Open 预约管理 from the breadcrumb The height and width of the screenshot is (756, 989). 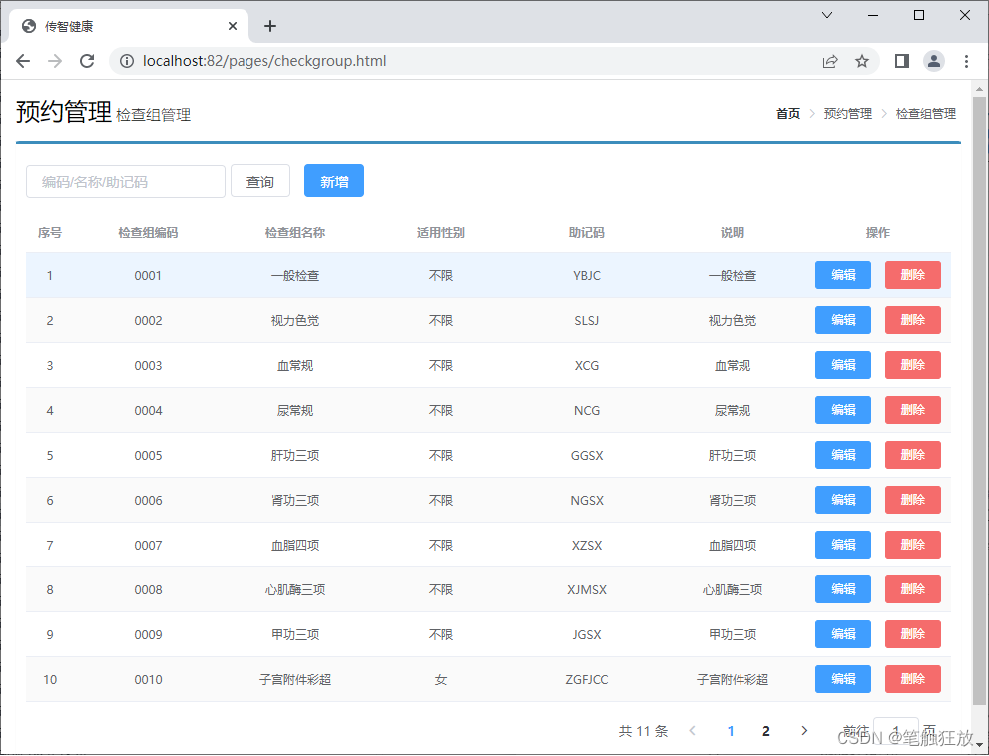click(847, 113)
